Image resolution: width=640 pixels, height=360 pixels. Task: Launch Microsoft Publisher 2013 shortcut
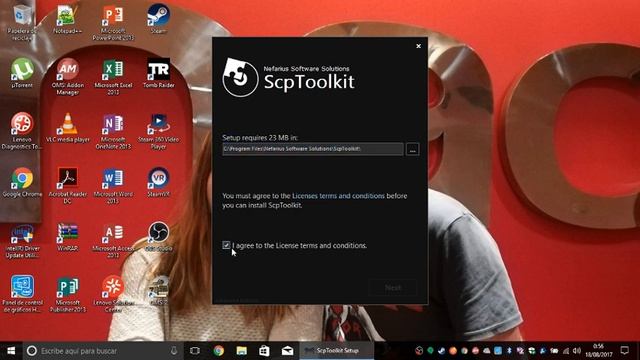pyautogui.click(x=67, y=294)
